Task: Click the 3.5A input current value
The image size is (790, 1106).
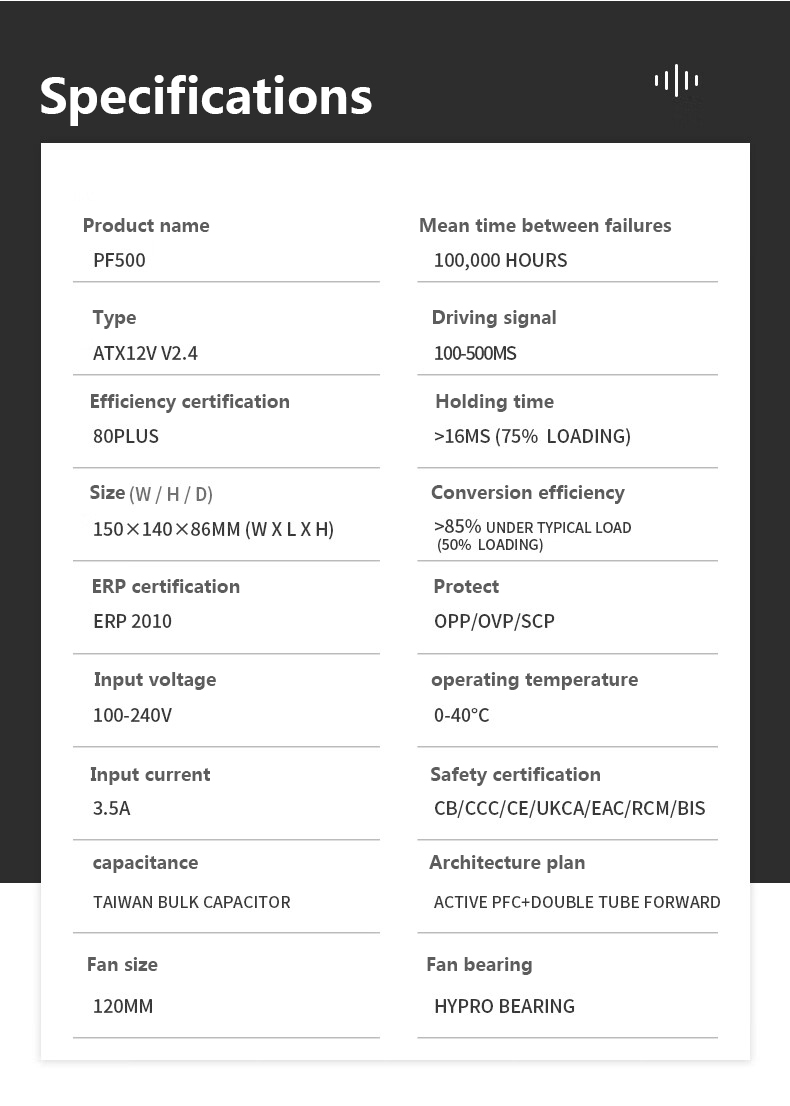Action: (x=111, y=808)
